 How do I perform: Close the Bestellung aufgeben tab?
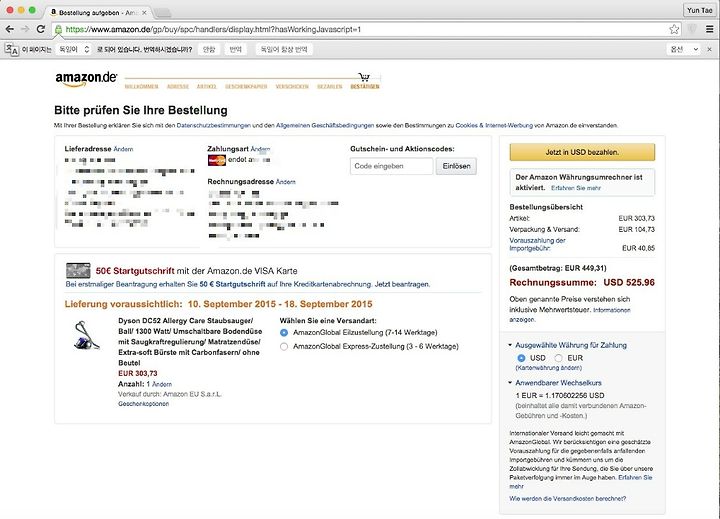point(144,12)
